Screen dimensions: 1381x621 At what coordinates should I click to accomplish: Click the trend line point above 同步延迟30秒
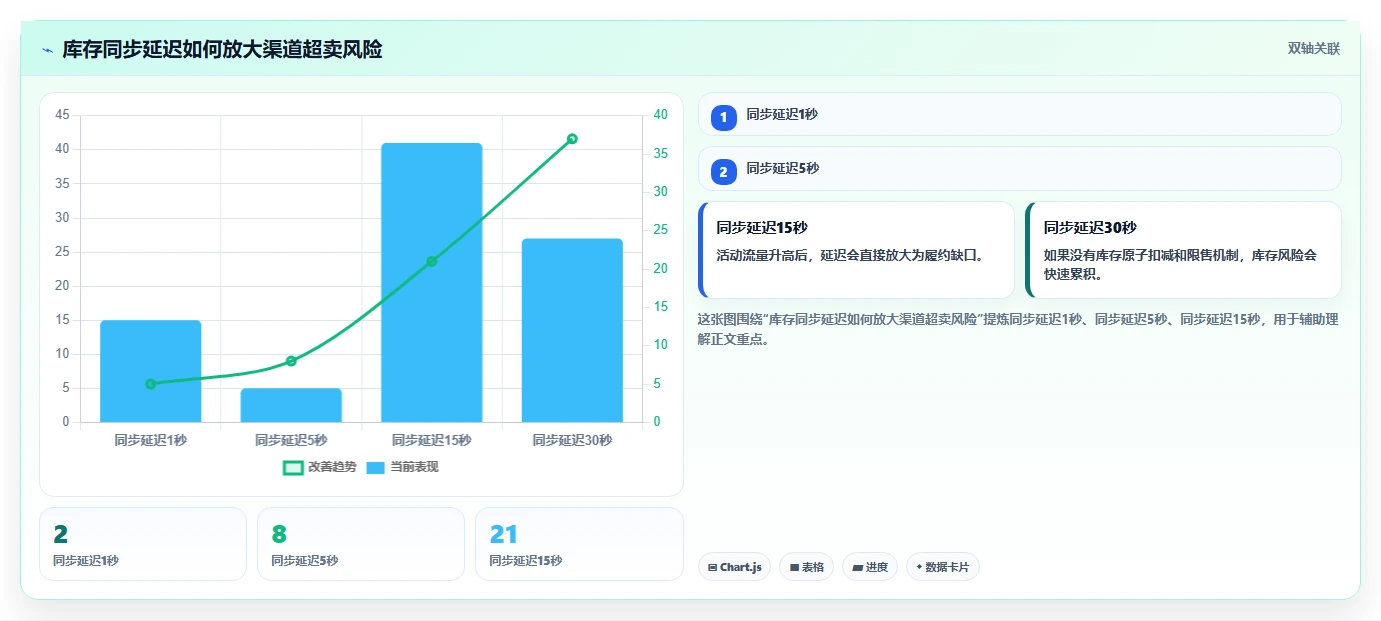coord(572,139)
